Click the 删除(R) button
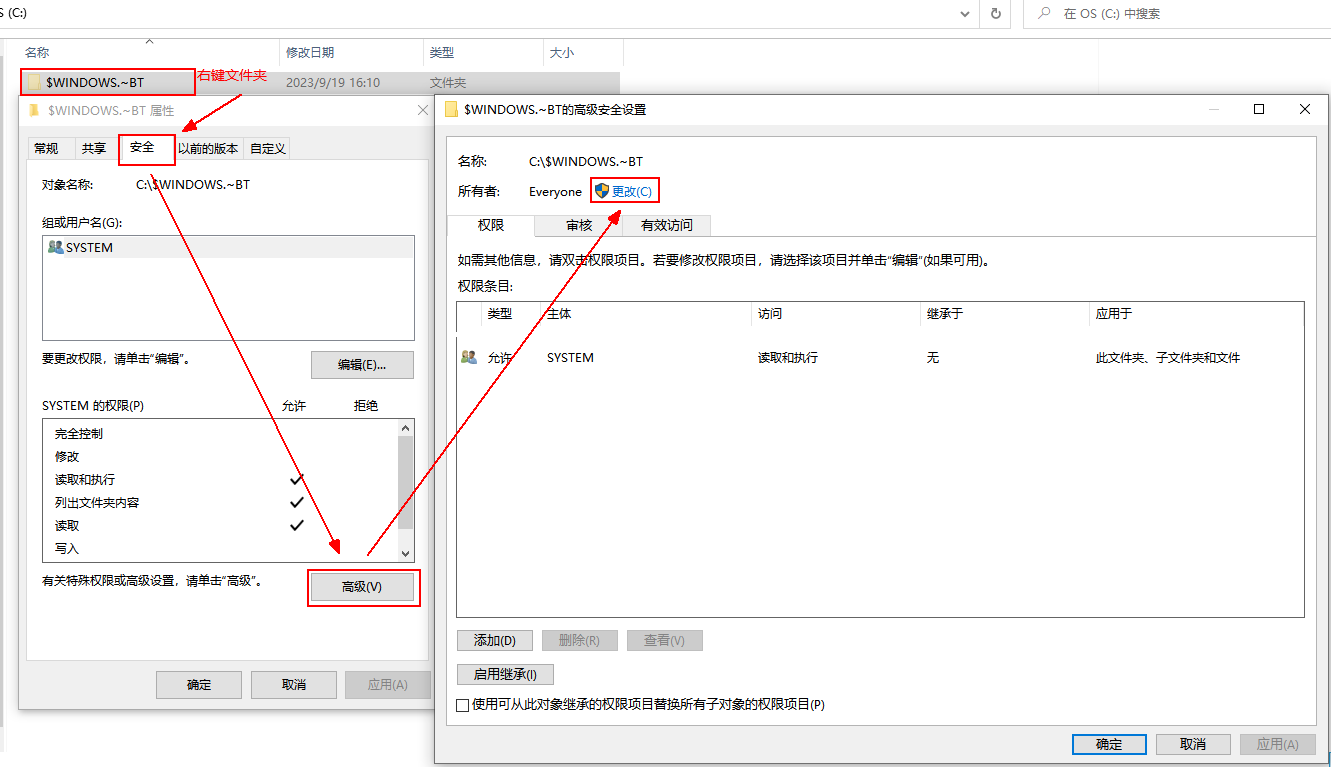The width and height of the screenshot is (1331, 767). point(580,640)
